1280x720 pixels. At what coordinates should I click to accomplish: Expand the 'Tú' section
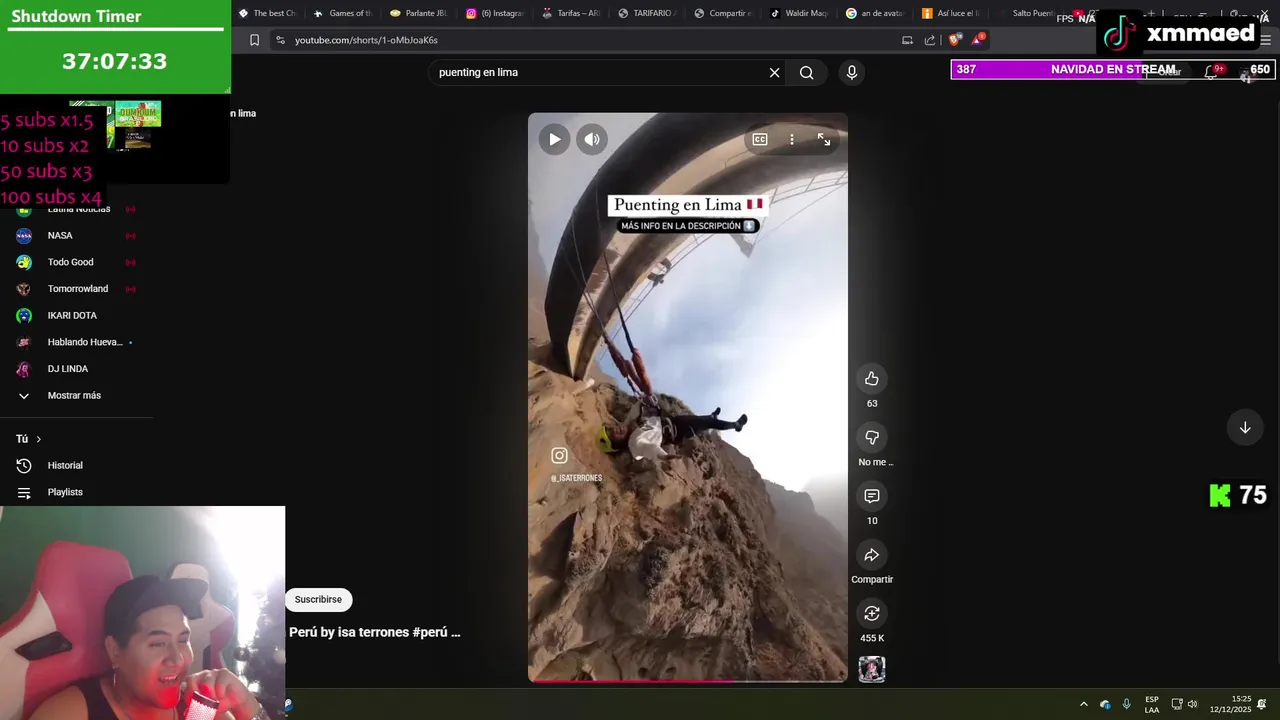coord(29,439)
